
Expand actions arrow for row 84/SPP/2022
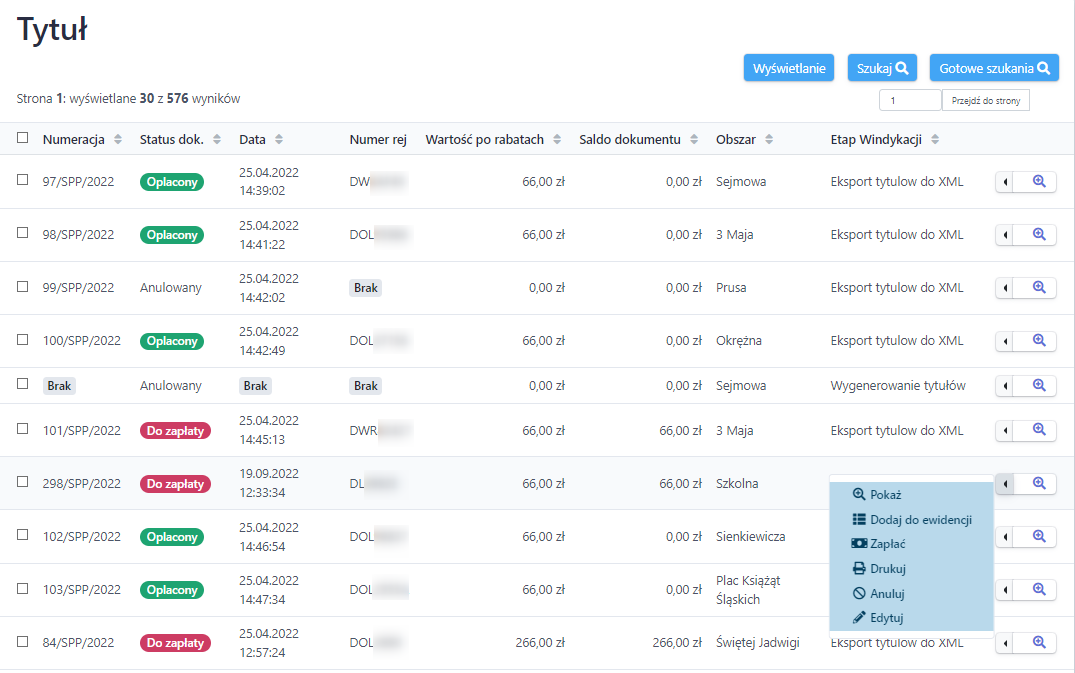[x=1005, y=643]
